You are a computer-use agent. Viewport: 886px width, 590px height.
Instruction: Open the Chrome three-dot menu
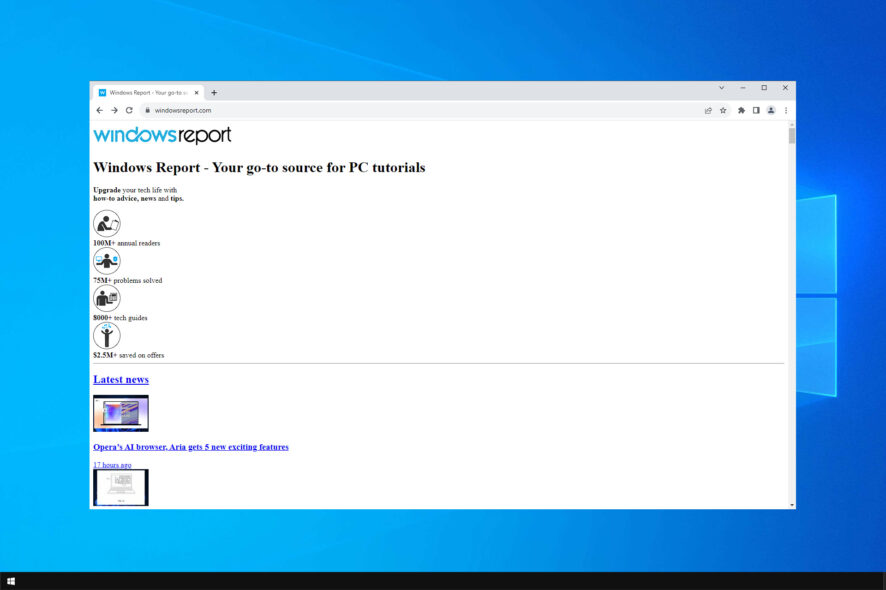pyautogui.click(x=786, y=110)
